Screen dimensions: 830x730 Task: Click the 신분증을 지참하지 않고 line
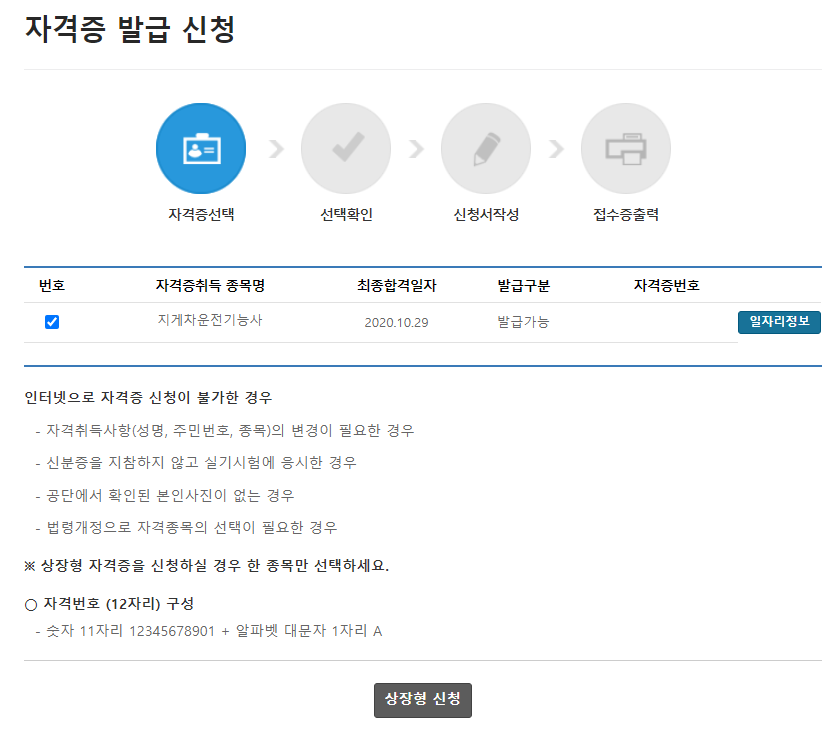pyautogui.click(x=196, y=463)
